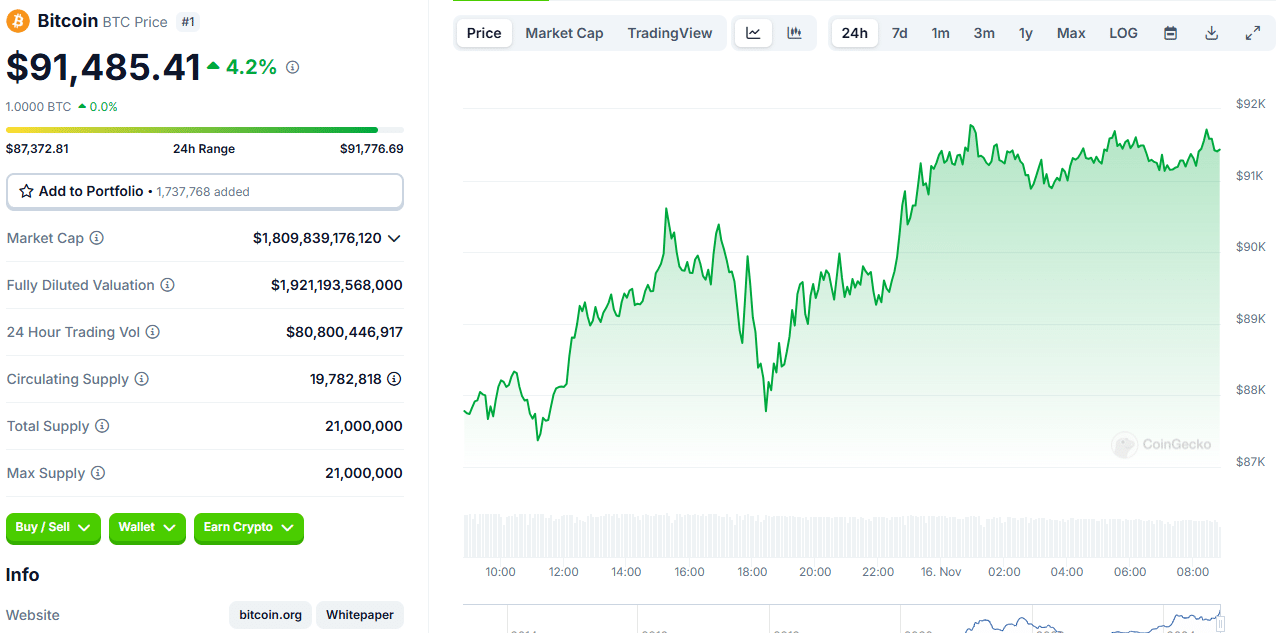Screen dimensions: 1280x633
Task: Toggle LOG scale on chart
Action: click(x=1124, y=33)
